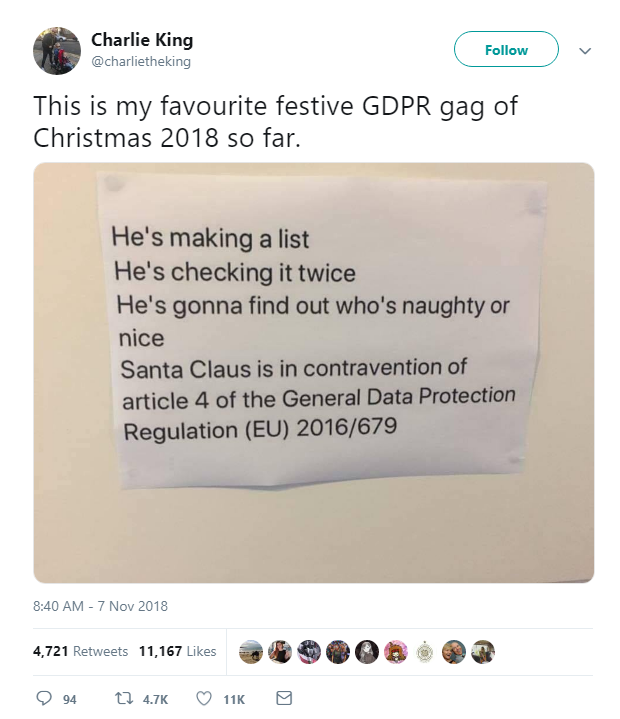Screen dimensions: 620x719
Task: Click the tweet text about festive GDPR gag
Action: (x=276, y=120)
